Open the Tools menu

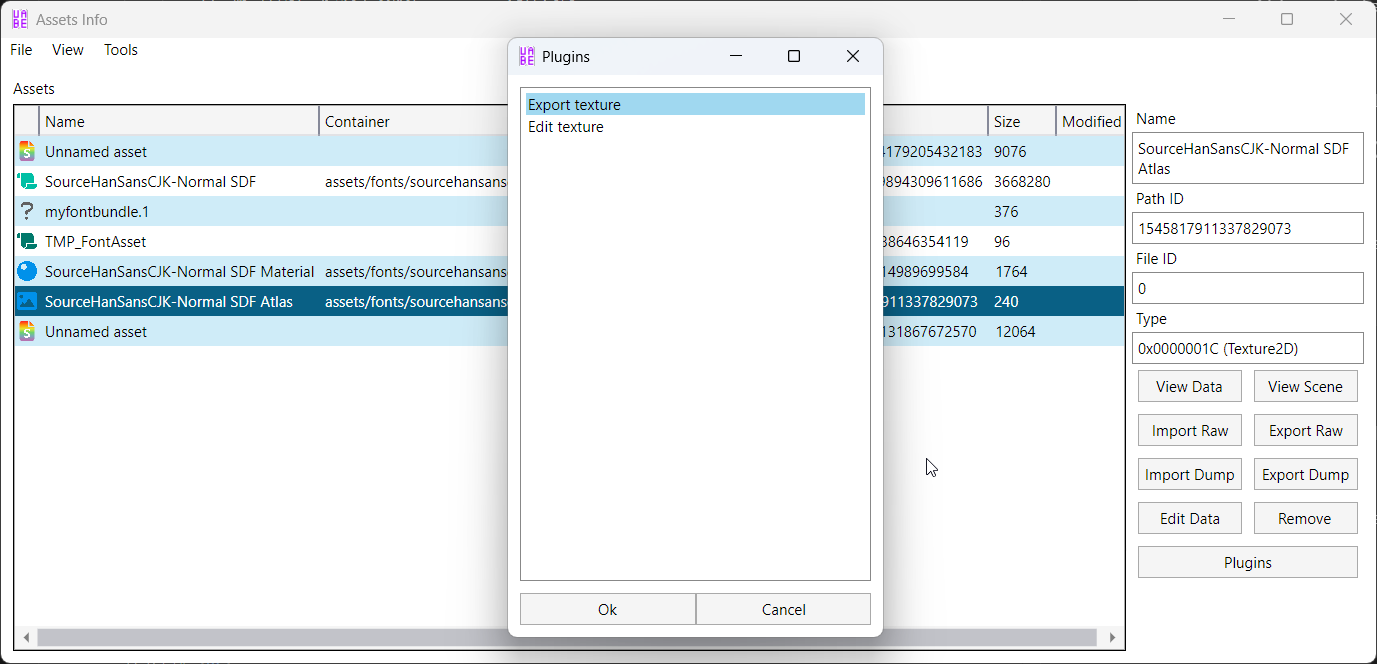(x=121, y=50)
